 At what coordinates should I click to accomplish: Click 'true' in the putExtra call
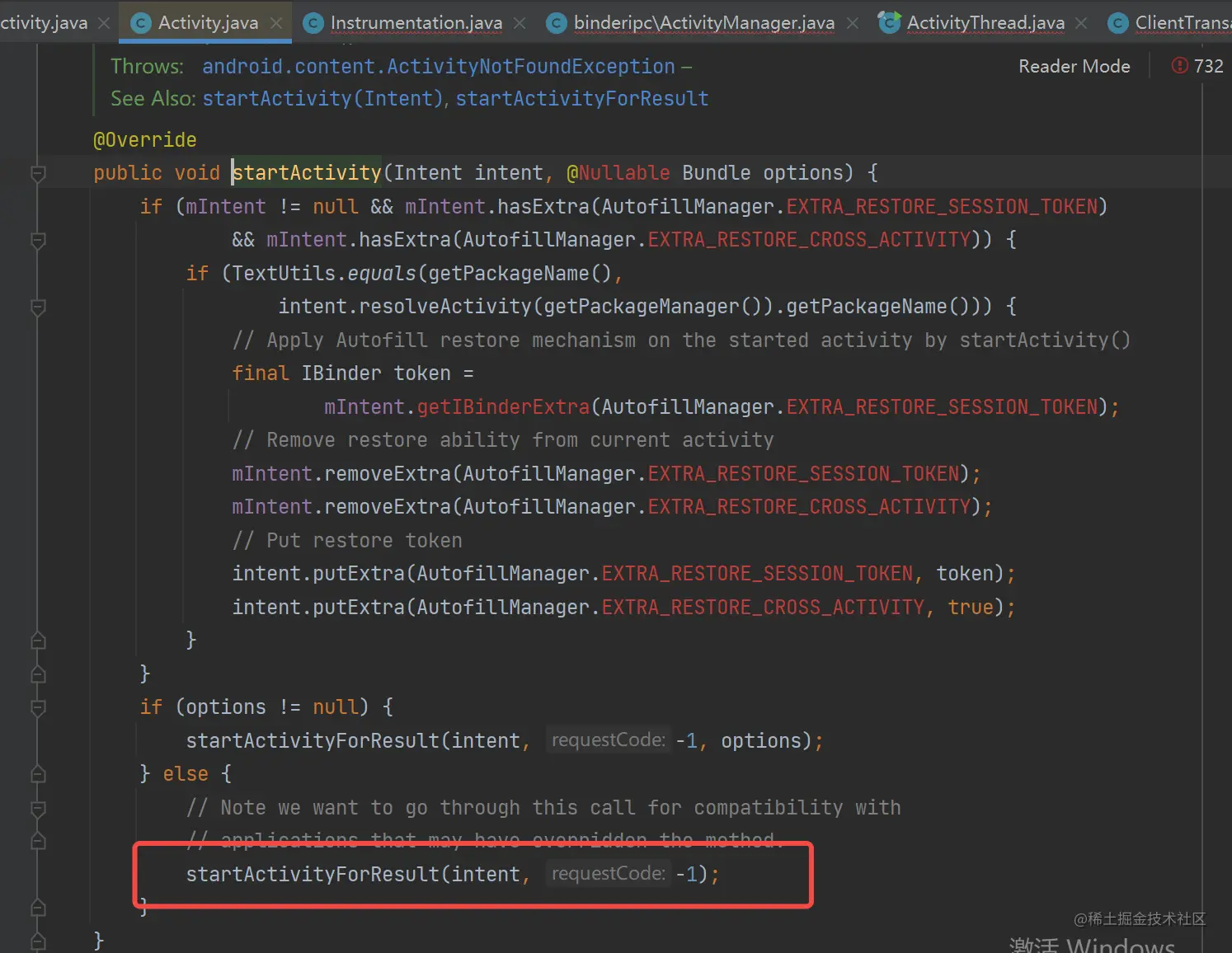tap(971, 608)
